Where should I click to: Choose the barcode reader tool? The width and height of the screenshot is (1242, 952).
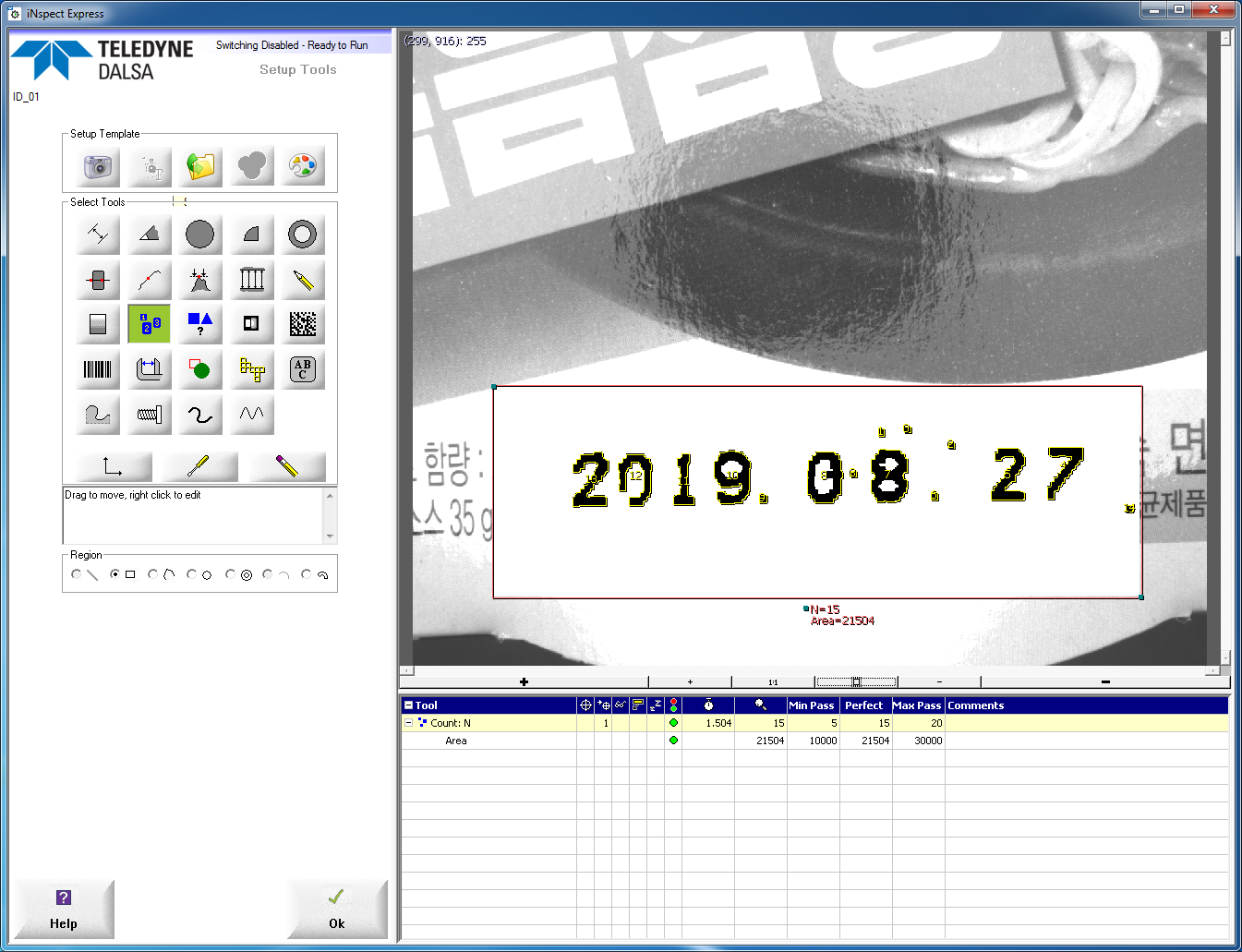(x=98, y=369)
